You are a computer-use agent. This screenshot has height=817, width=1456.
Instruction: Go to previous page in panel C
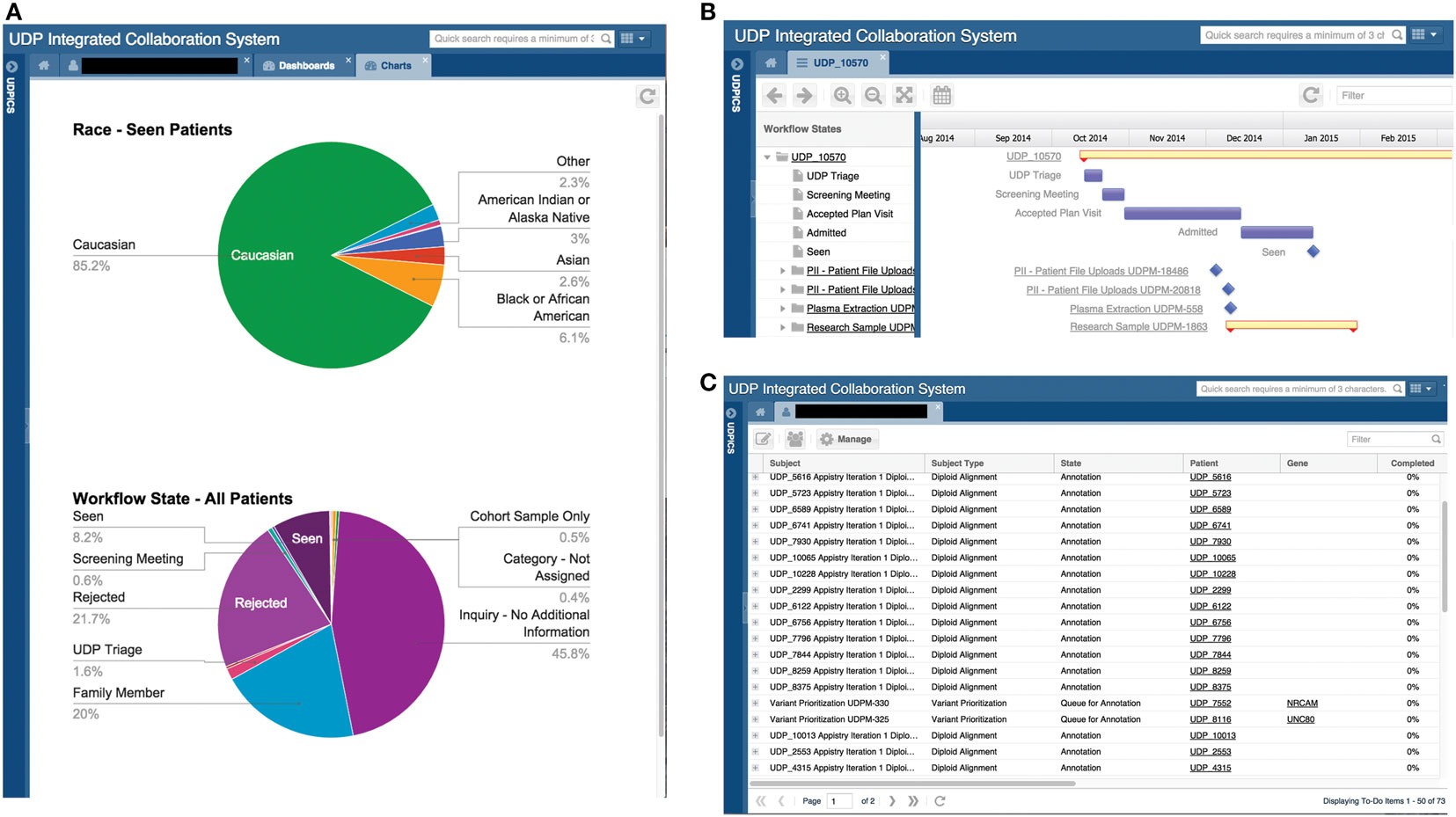(x=781, y=801)
